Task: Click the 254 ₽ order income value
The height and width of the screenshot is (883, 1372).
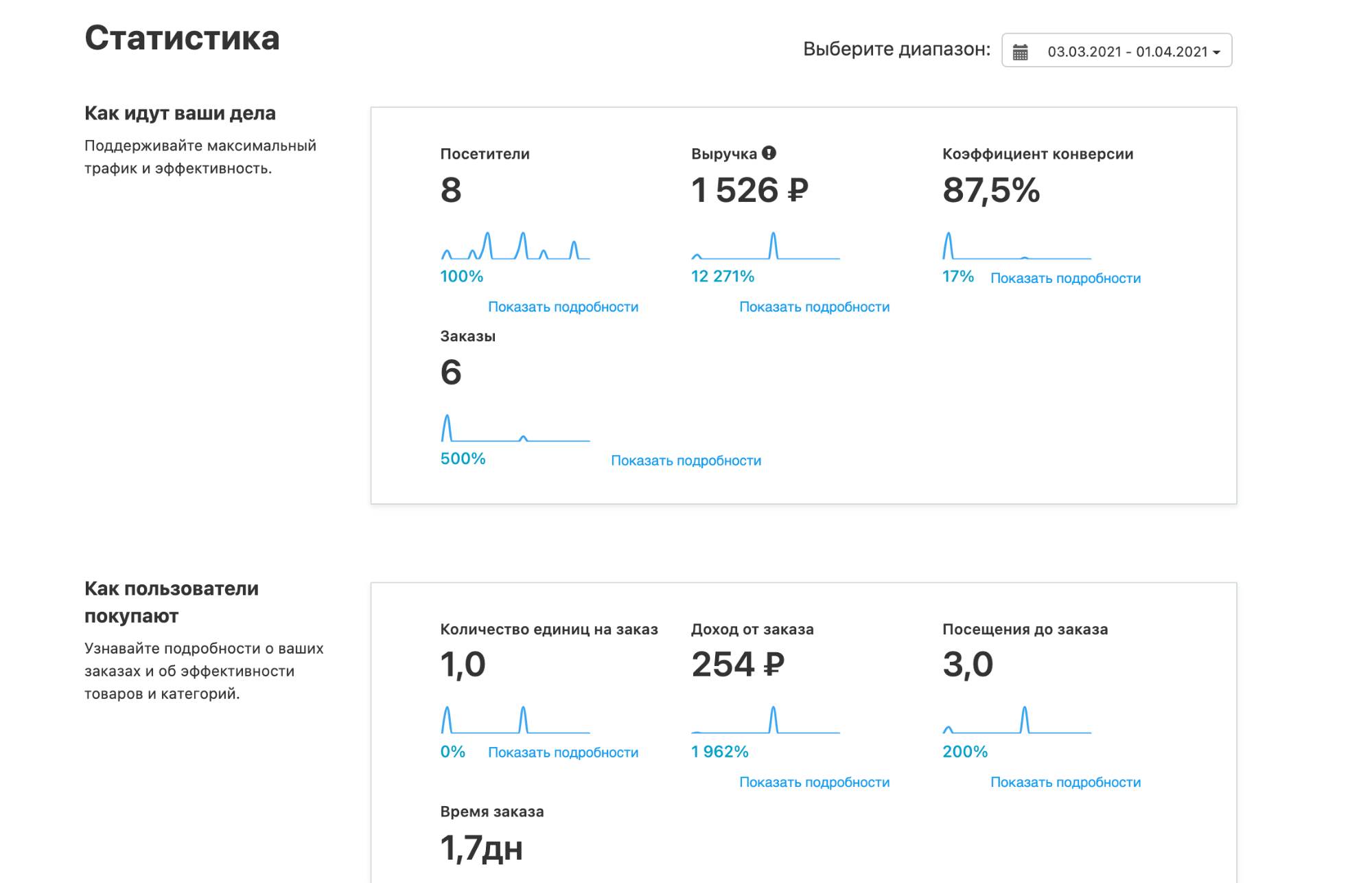Action: [x=738, y=665]
